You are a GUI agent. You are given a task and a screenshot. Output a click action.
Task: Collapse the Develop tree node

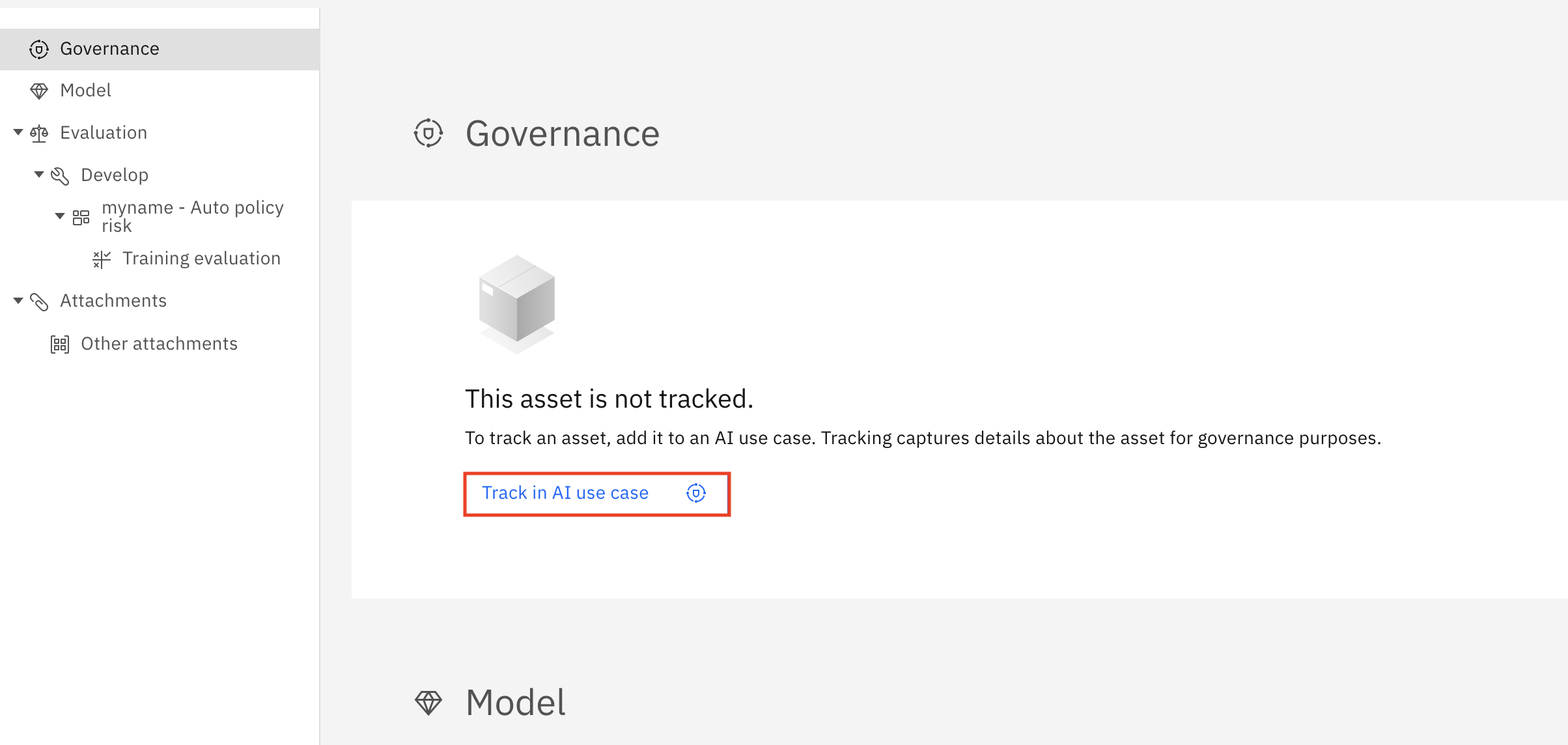pyautogui.click(x=39, y=174)
